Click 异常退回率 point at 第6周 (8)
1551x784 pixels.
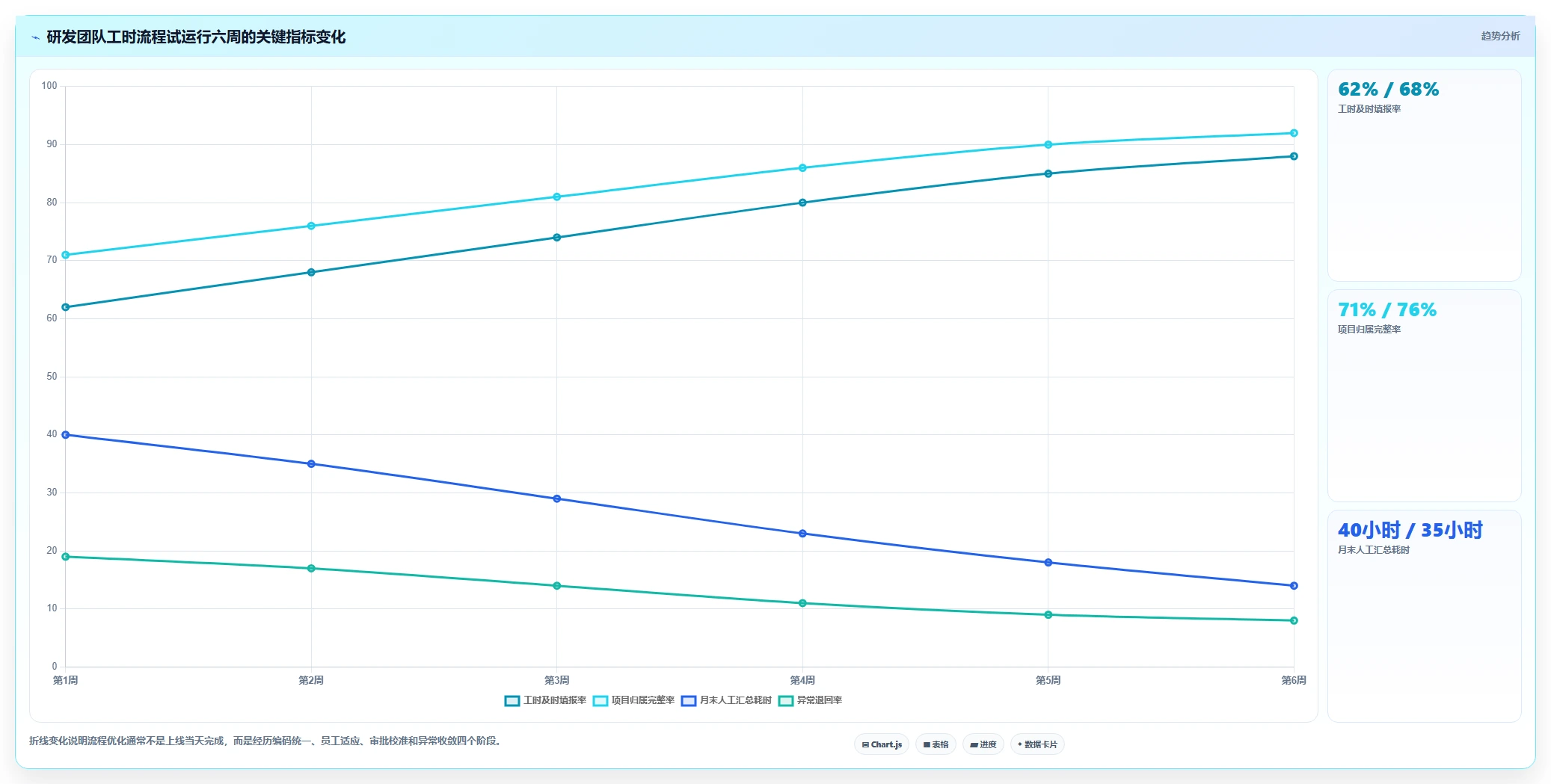[1294, 620]
